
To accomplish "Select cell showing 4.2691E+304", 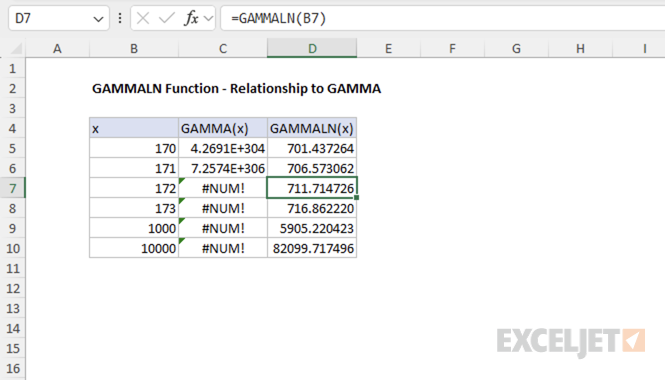I will (223, 148).
